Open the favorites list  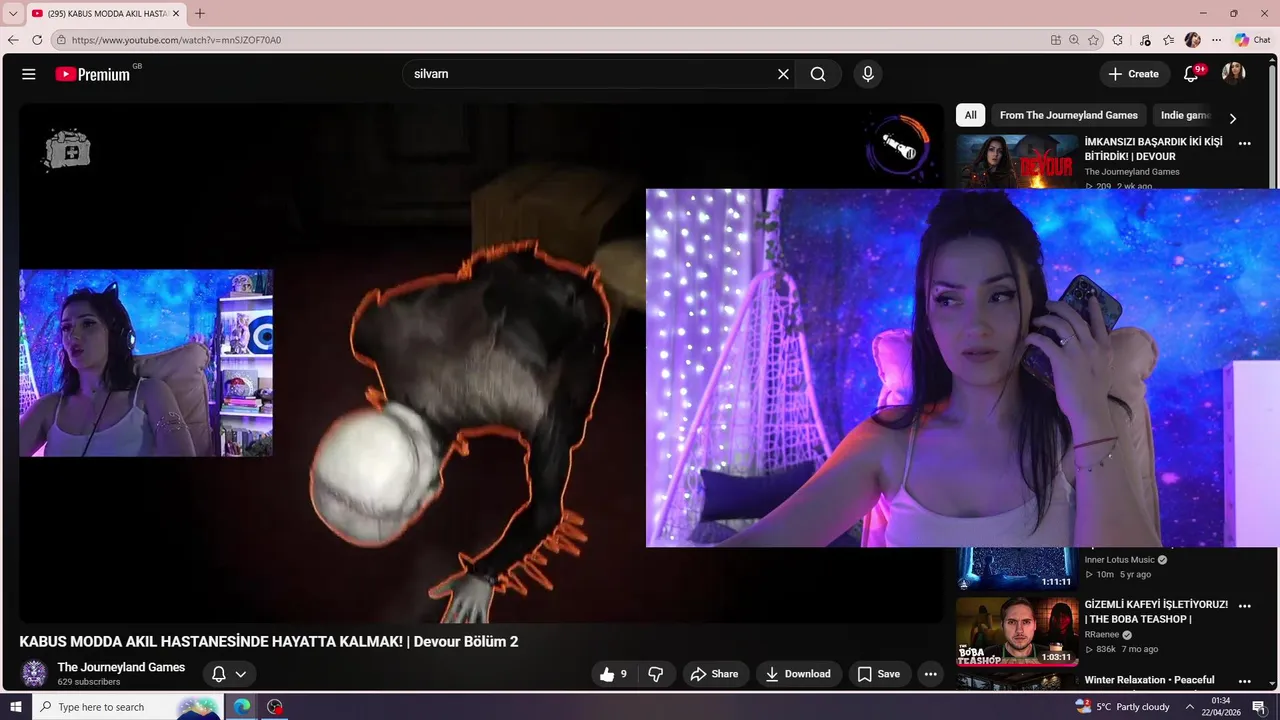(x=1168, y=40)
